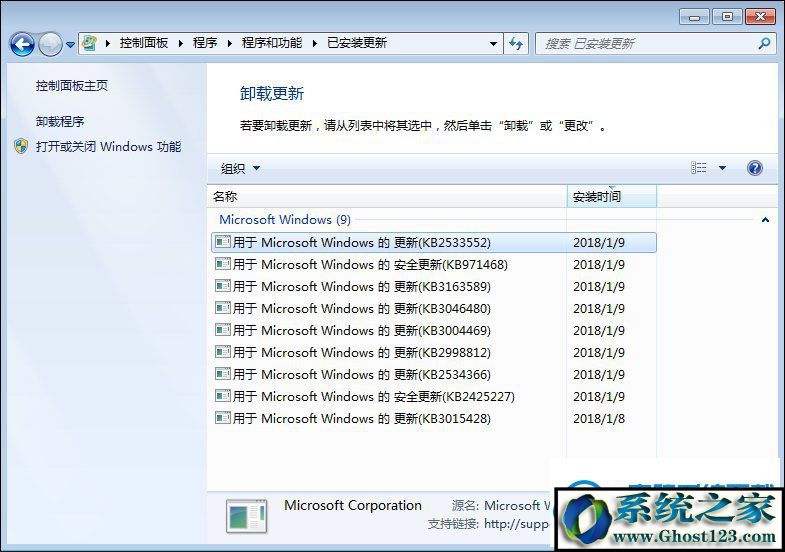This screenshot has height=552, width=785.
Task: Click the Control Panel icon in address bar
Action: coord(90,43)
